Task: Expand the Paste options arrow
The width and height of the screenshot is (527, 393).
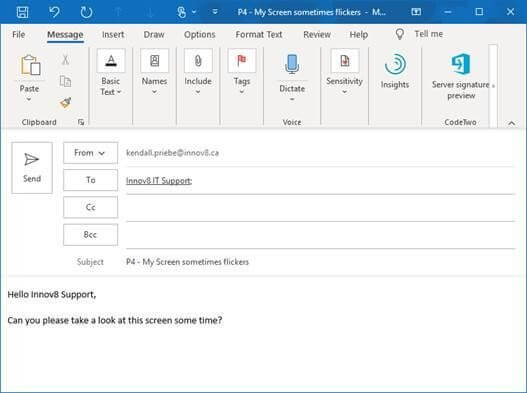Action: (x=29, y=99)
